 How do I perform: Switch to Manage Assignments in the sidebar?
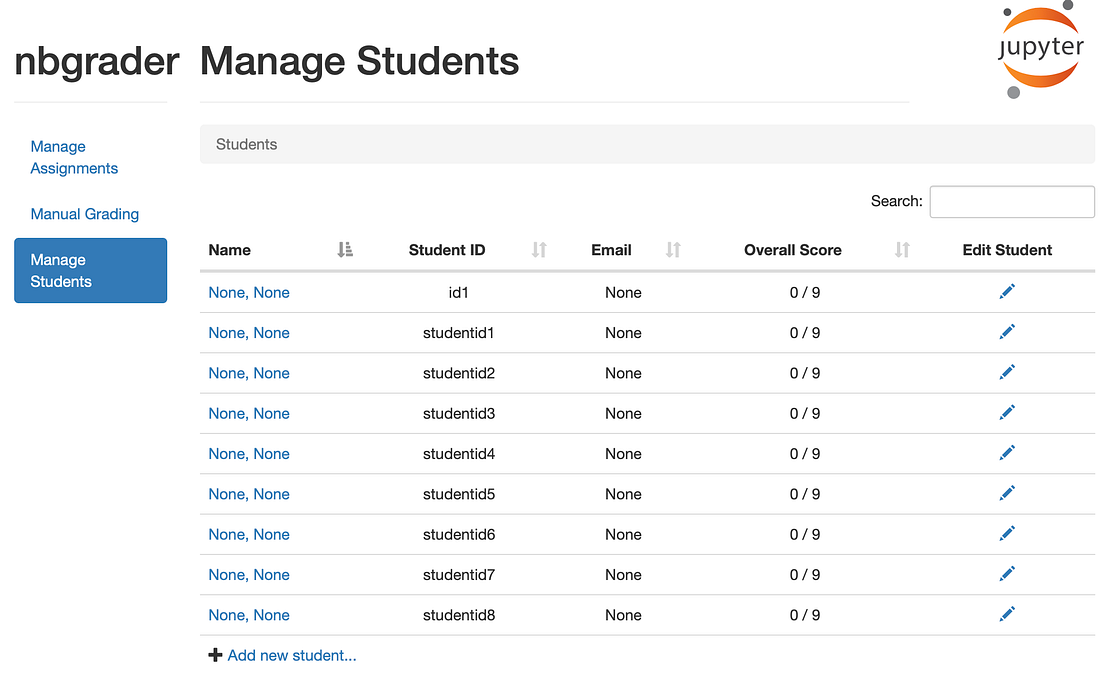[74, 157]
